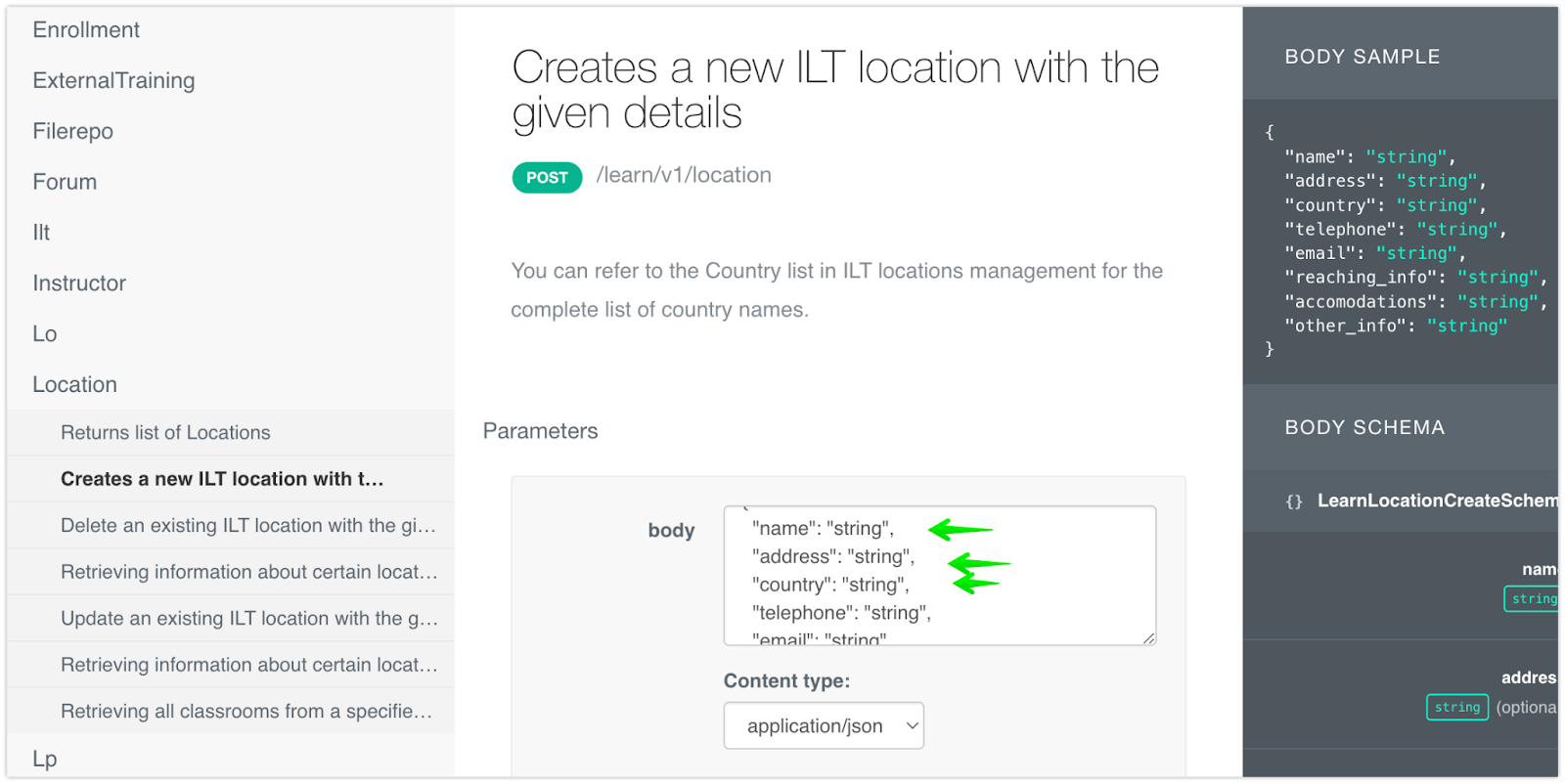The height and width of the screenshot is (784, 1565).
Task: Click the braces icon beside LearnLocationCreateSchema
Action: click(1294, 501)
